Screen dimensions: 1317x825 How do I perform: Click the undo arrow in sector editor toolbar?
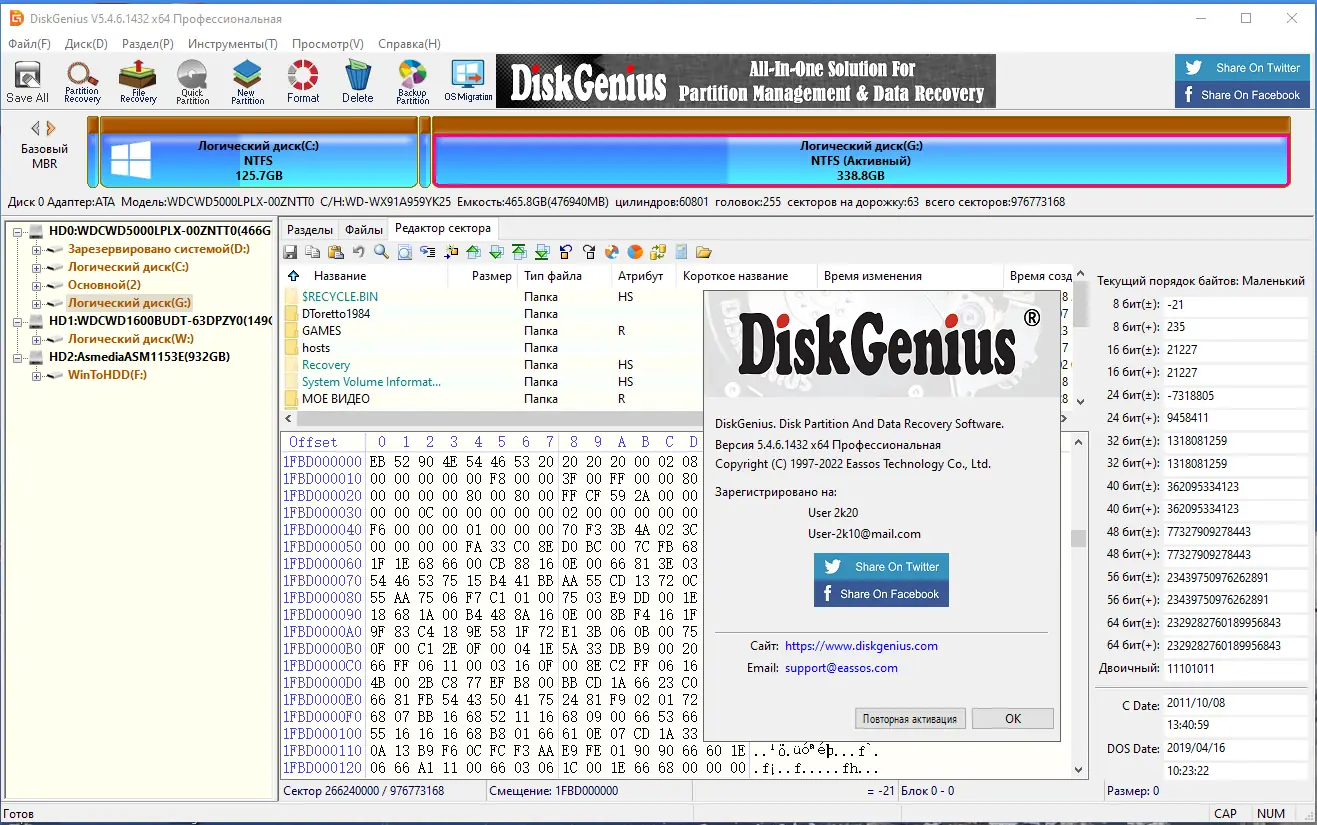click(x=359, y=252)
